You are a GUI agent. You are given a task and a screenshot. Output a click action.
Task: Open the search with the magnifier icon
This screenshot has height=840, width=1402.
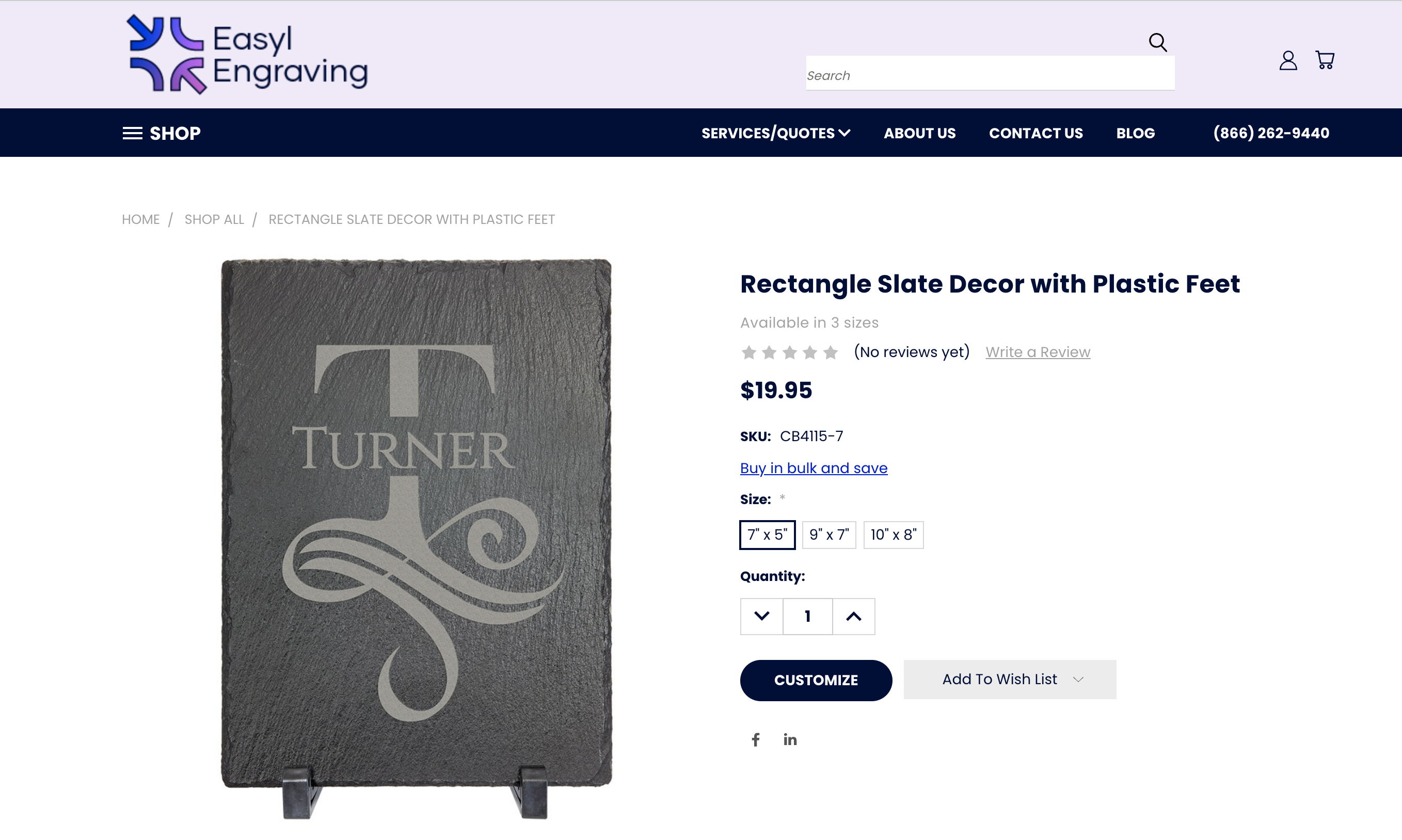(1158, 42)
